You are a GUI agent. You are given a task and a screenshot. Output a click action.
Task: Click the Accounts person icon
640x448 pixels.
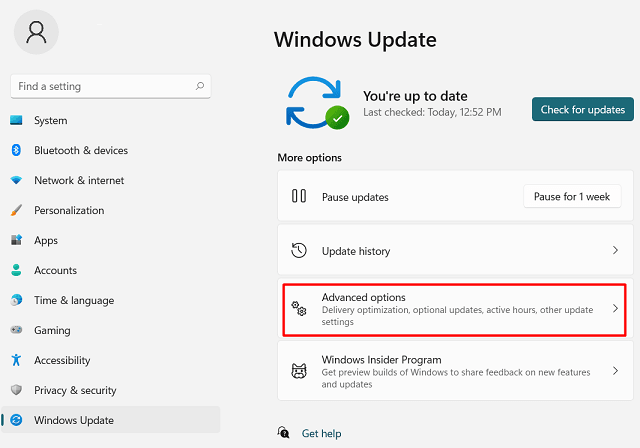16,270
